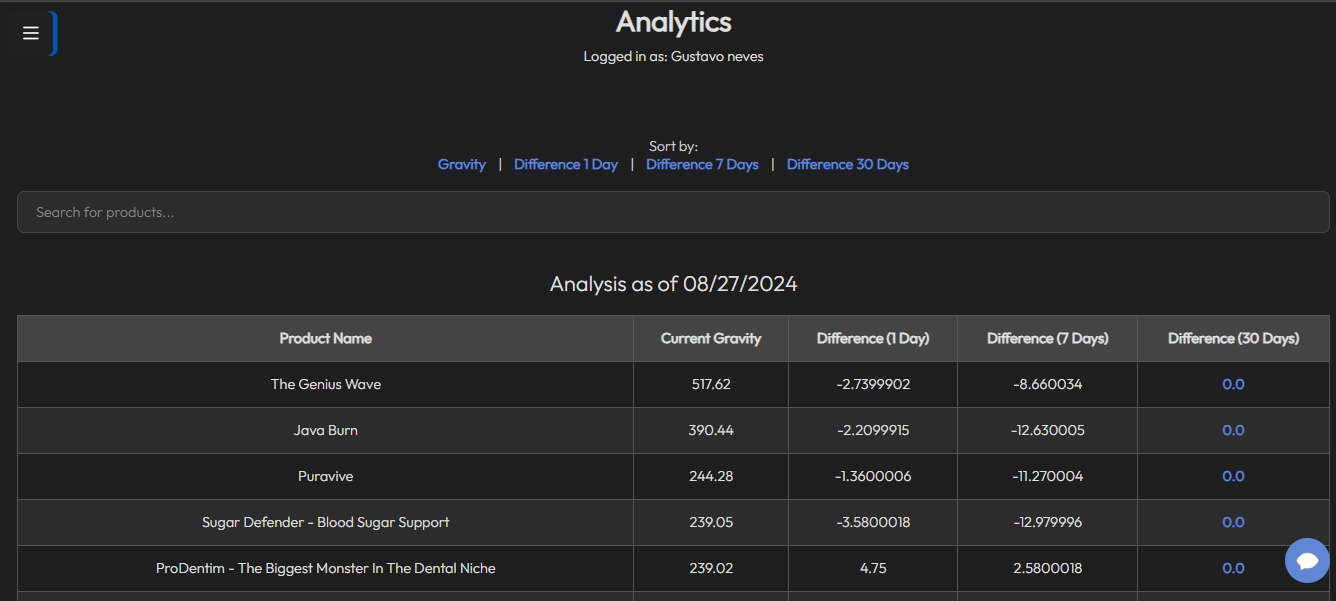This screenshot has width=1336, height=601.
Task: Click Logged in as: Gustavo neves text
Action: click(x=674, y=57)
